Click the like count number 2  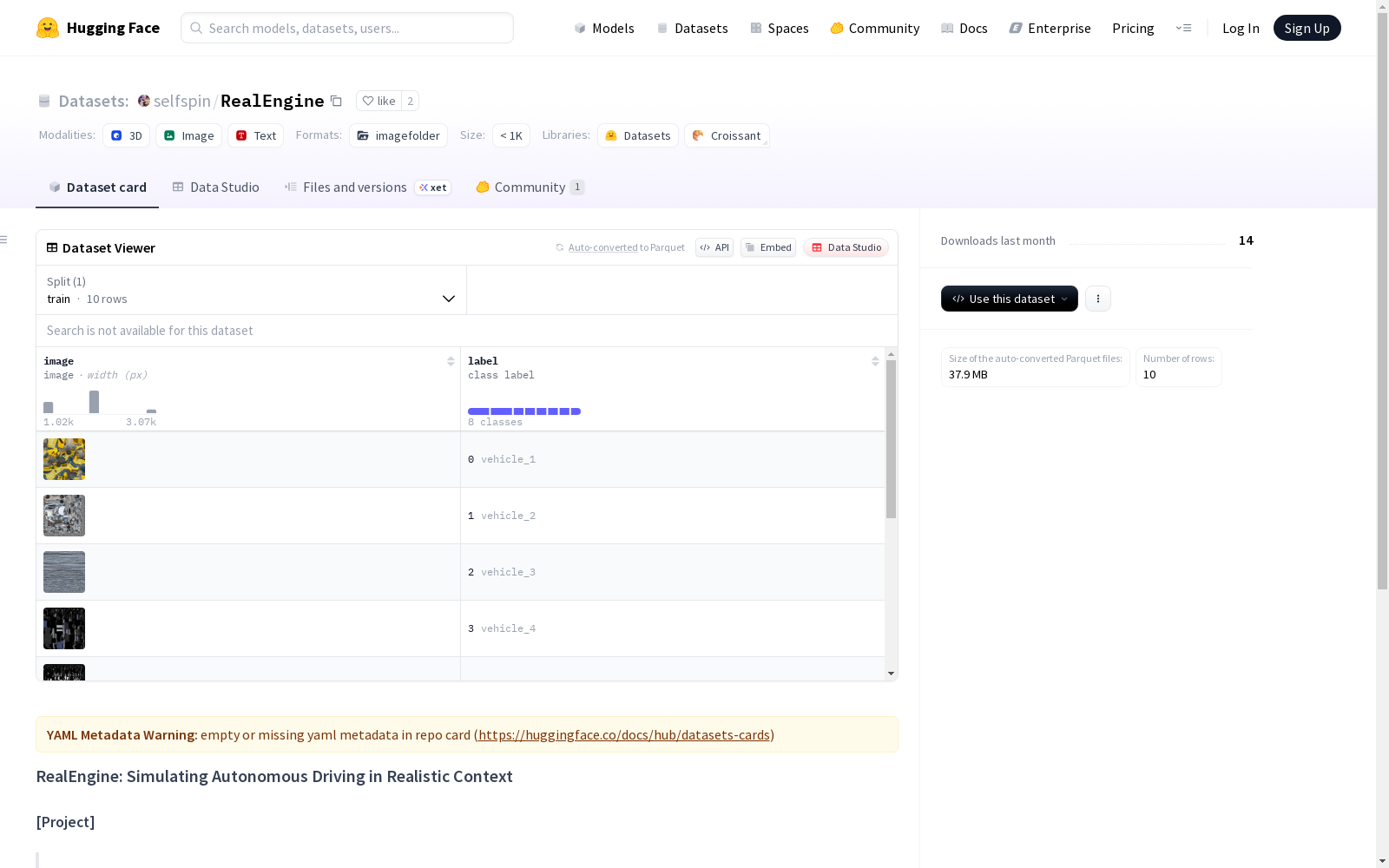click(411, 101)
